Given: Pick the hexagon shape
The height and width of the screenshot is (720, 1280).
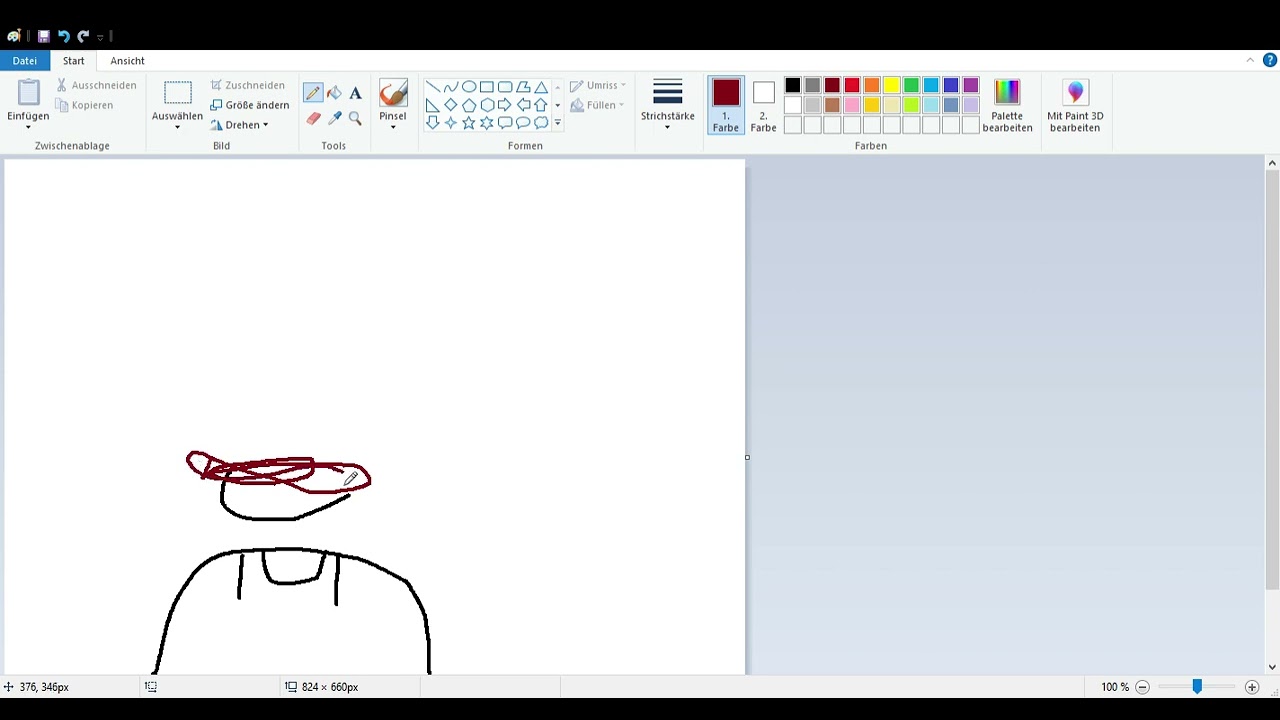Looking at the screenshot, I should pos(486,105).
